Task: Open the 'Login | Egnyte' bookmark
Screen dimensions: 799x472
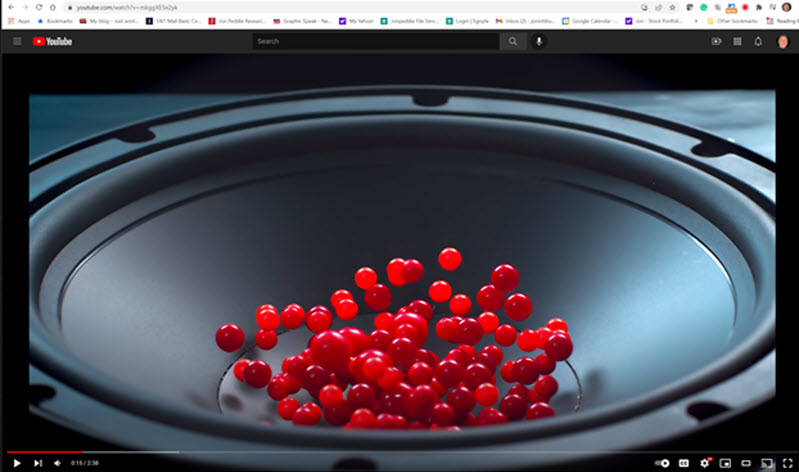Action: 467,21
